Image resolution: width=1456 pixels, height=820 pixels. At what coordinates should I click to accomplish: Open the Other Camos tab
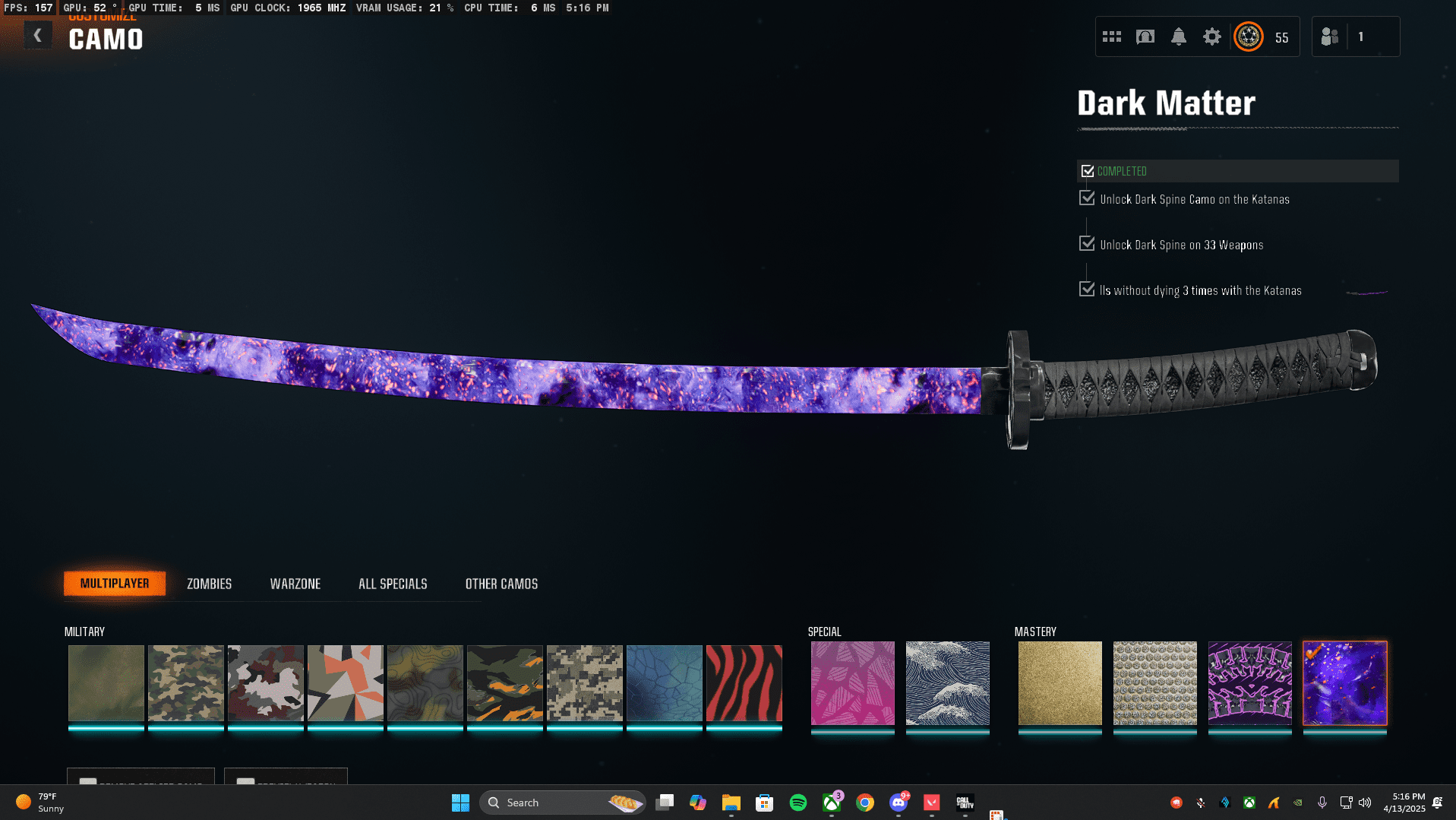click(x=501, y=584)
